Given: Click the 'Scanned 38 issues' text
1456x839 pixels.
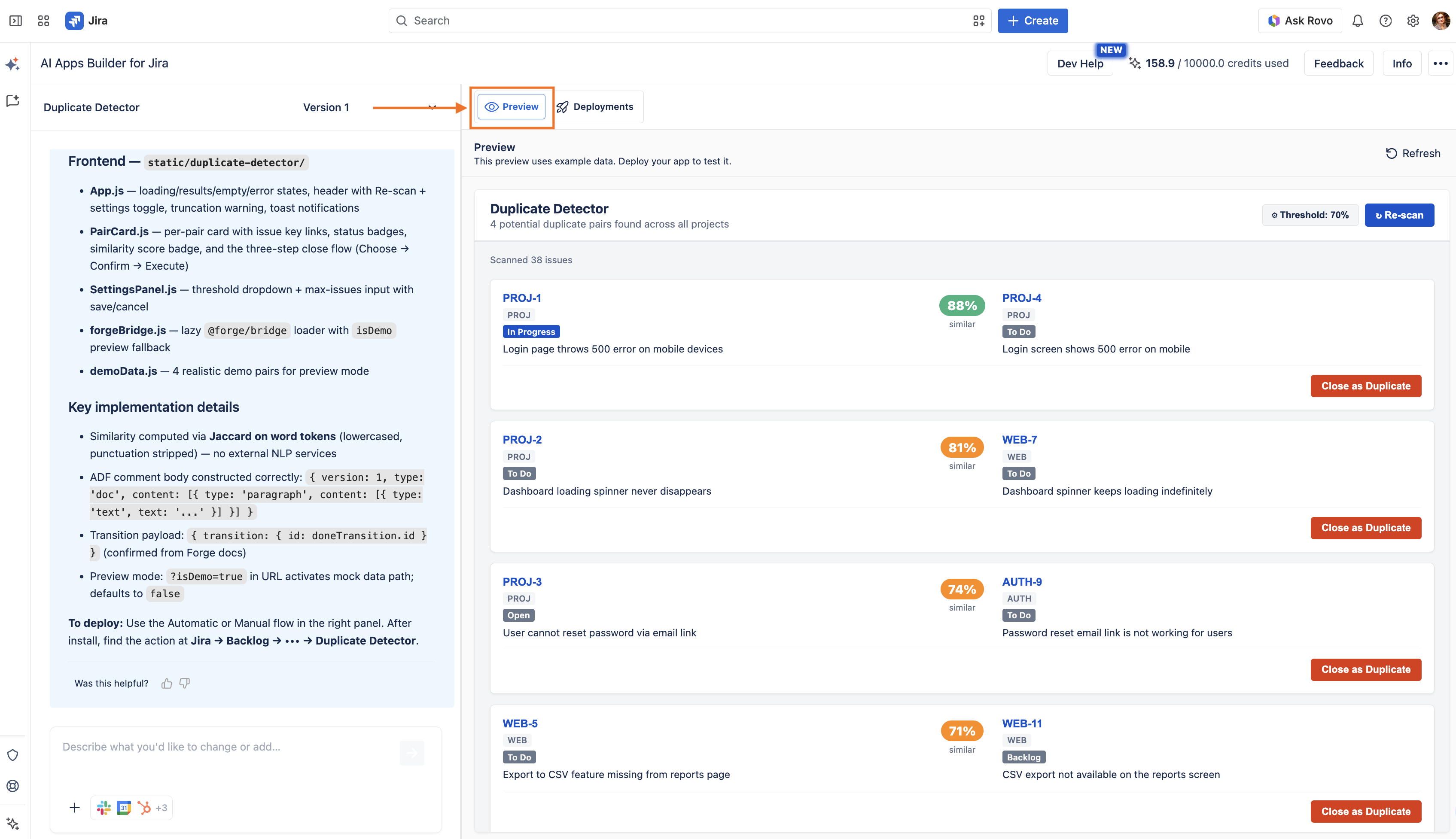Looking at the screenshot, I should [531, 260].
